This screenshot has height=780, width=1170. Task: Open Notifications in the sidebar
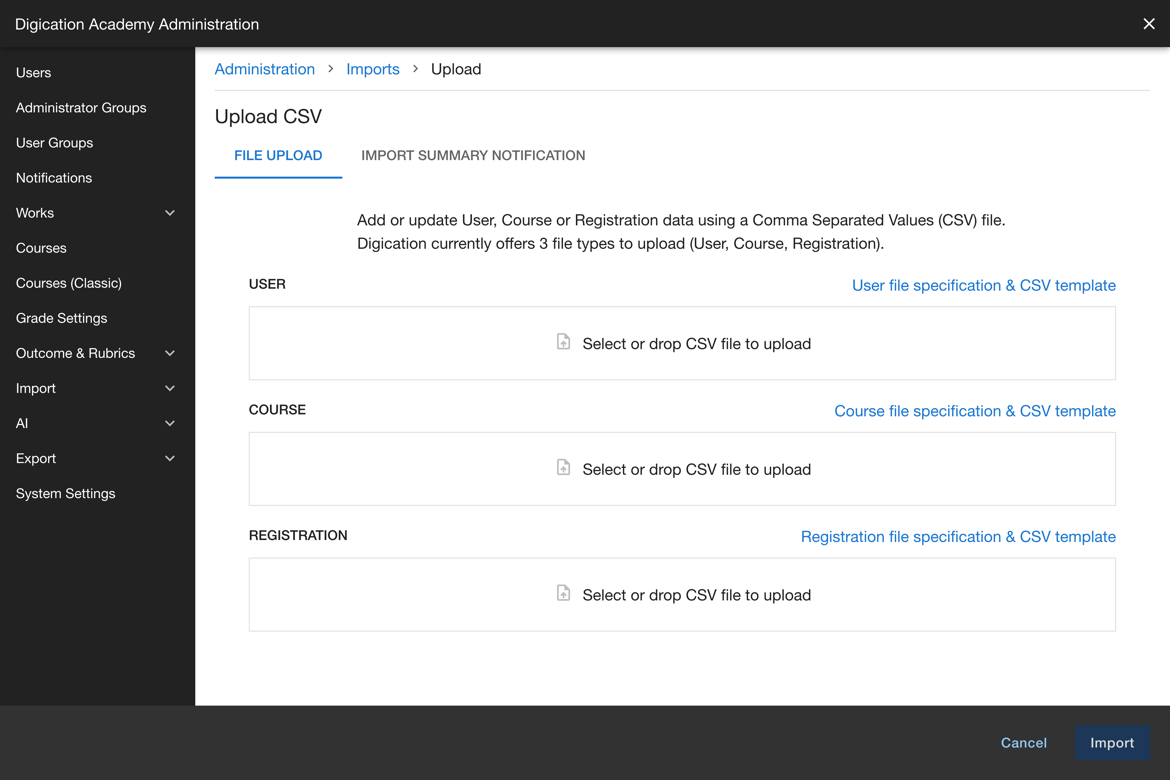54,178
